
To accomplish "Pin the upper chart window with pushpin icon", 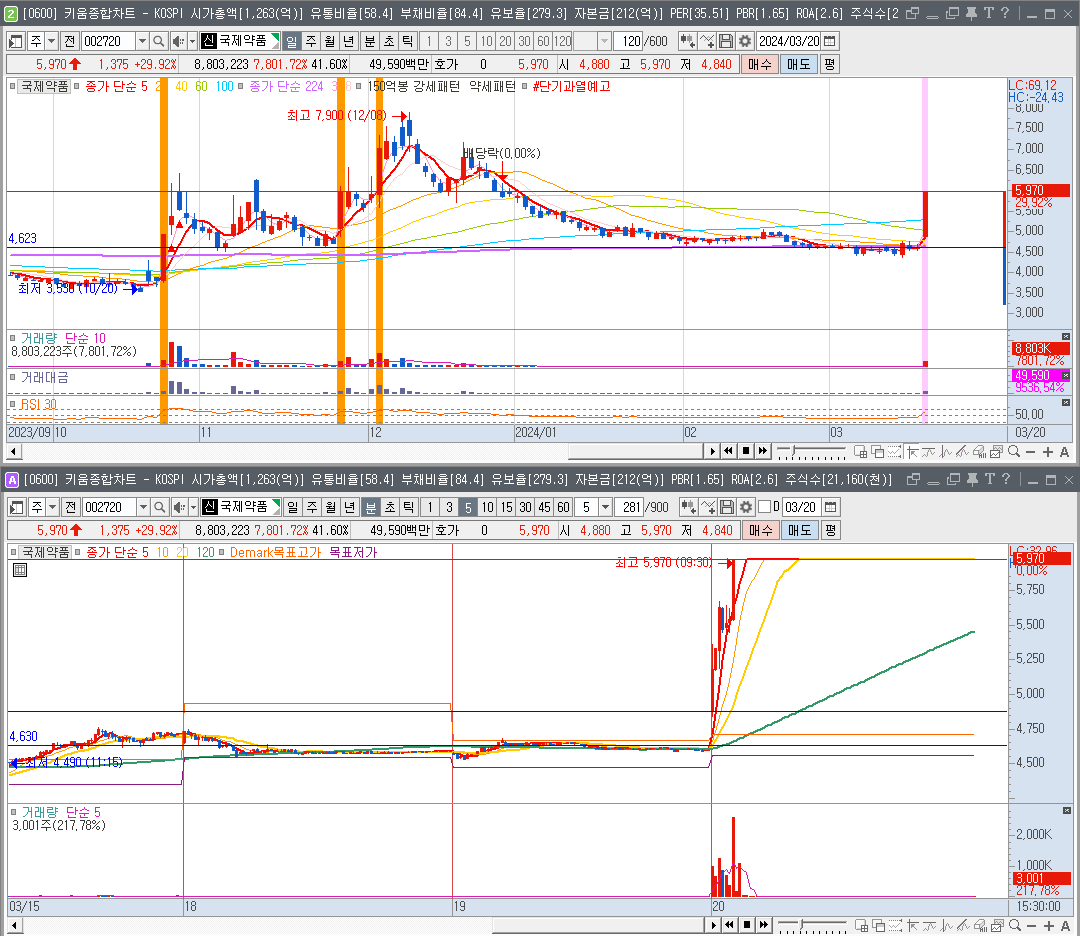I will 971,13.
